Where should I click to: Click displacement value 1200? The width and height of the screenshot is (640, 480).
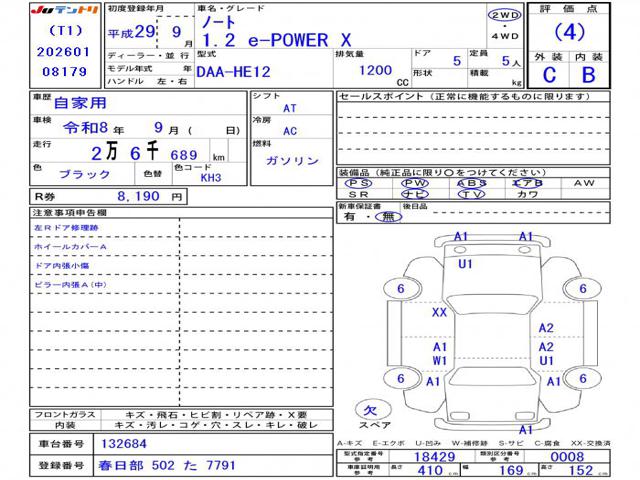(375, 70)
